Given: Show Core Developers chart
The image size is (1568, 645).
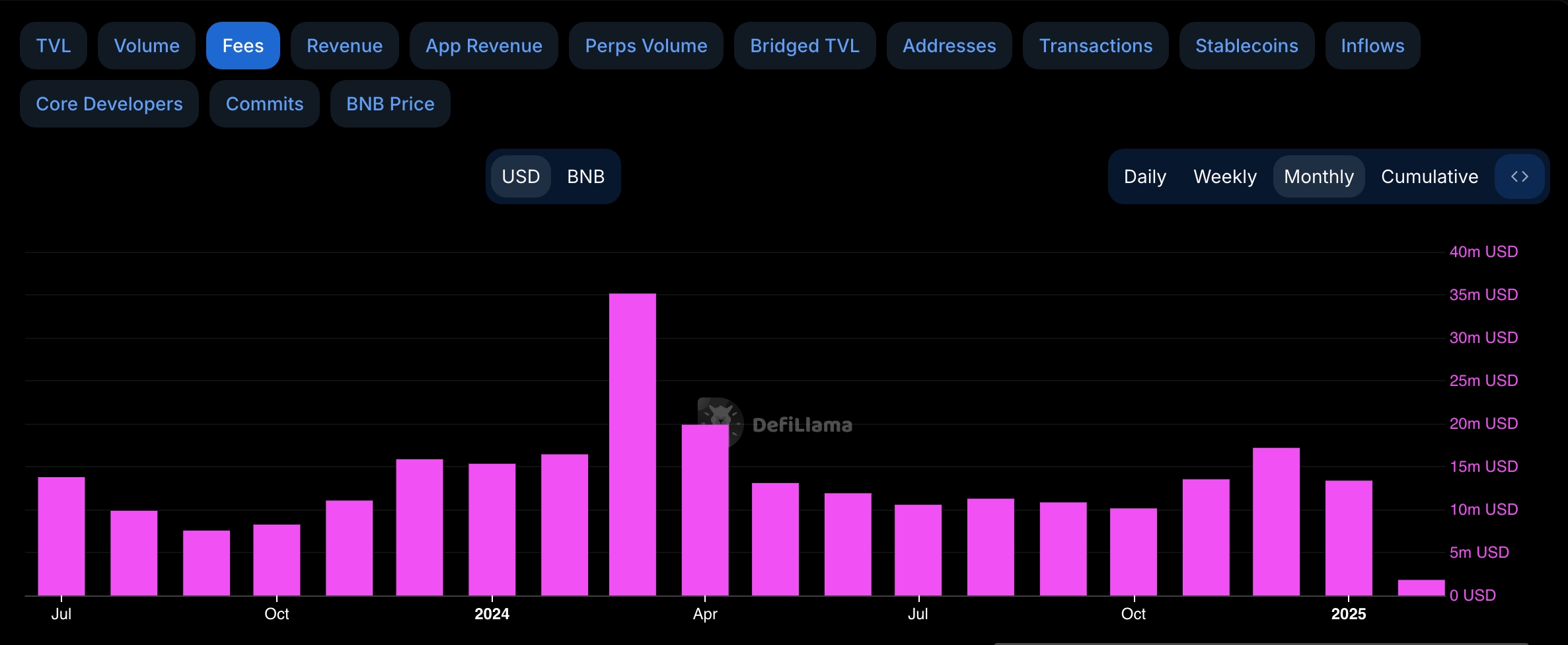Looking at the screenshot, I should (x=109, y=104).
